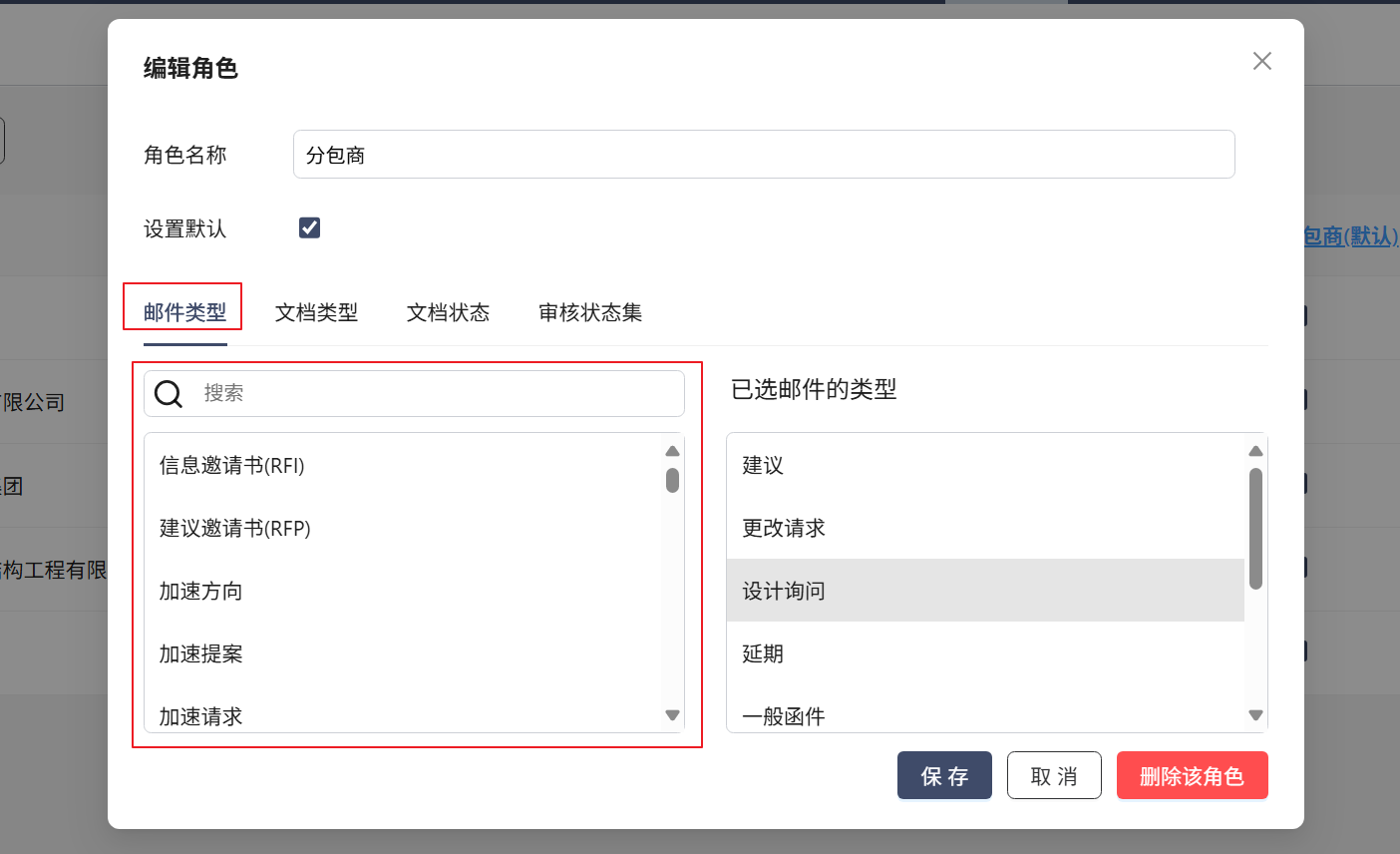Close the 编辑角色 dialog

coord(1261,61)
